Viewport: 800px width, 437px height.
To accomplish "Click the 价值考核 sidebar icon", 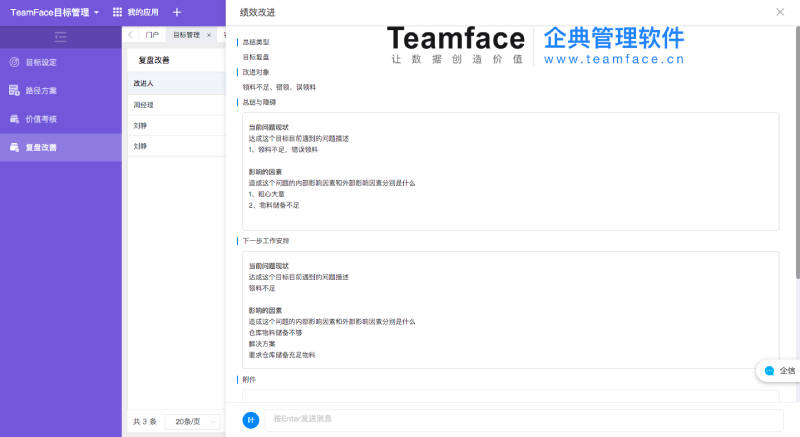I will [x=14, y=119].
